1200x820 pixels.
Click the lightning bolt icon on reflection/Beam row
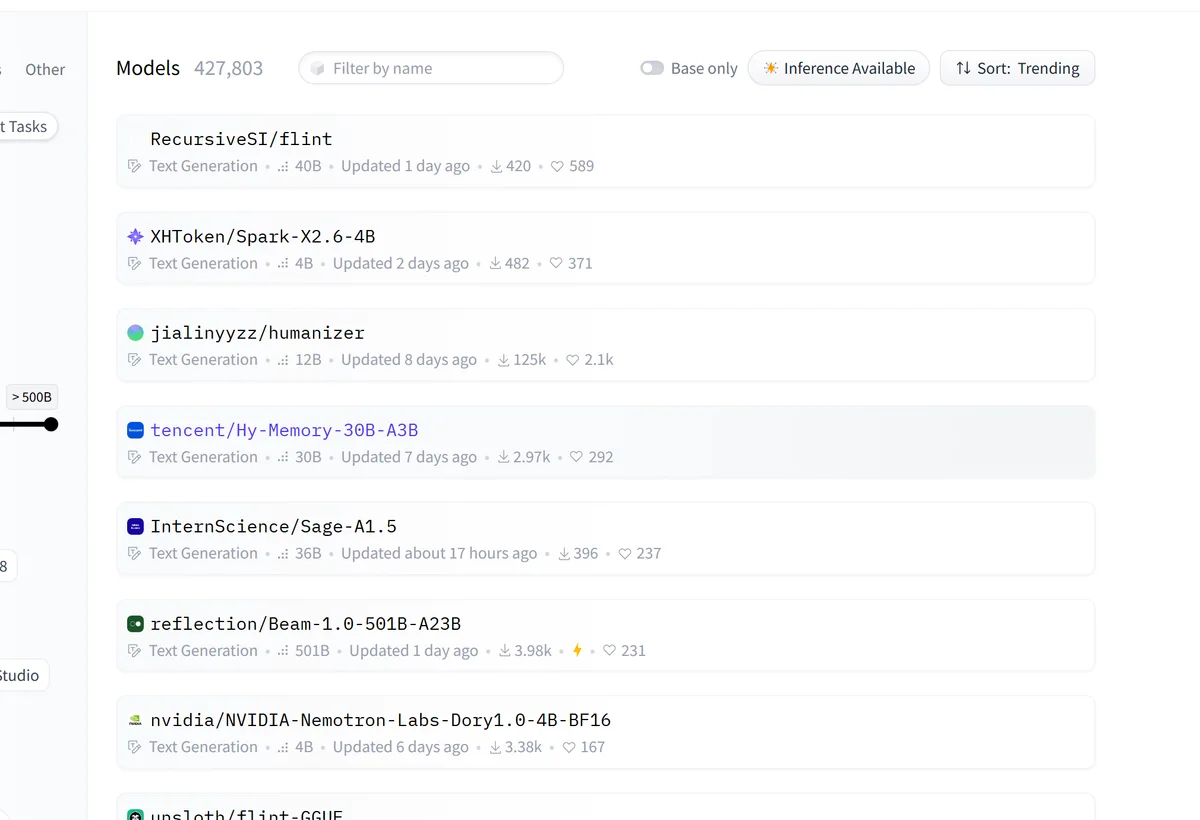click(577, 650)
